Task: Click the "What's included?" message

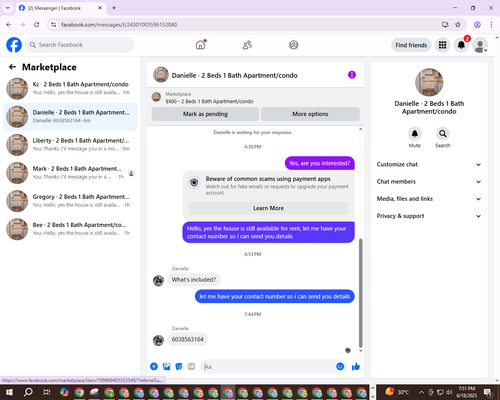Action: 194,279
